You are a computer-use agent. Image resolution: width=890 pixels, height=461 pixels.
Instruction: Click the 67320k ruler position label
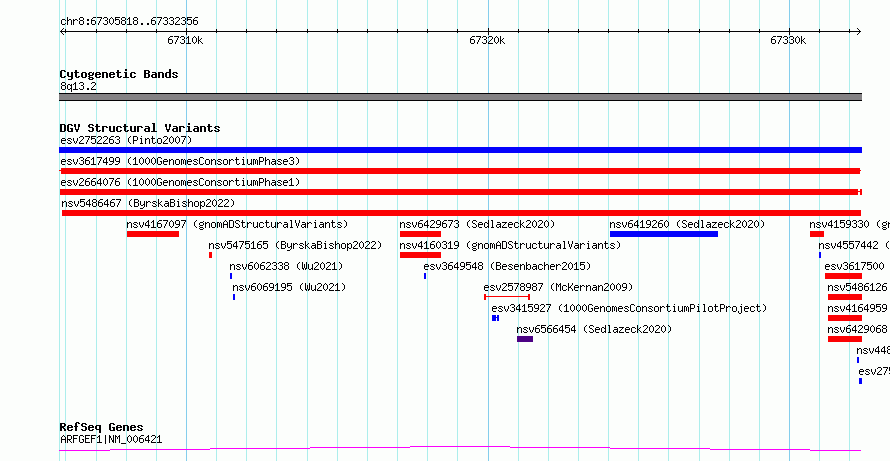[487, 40]
